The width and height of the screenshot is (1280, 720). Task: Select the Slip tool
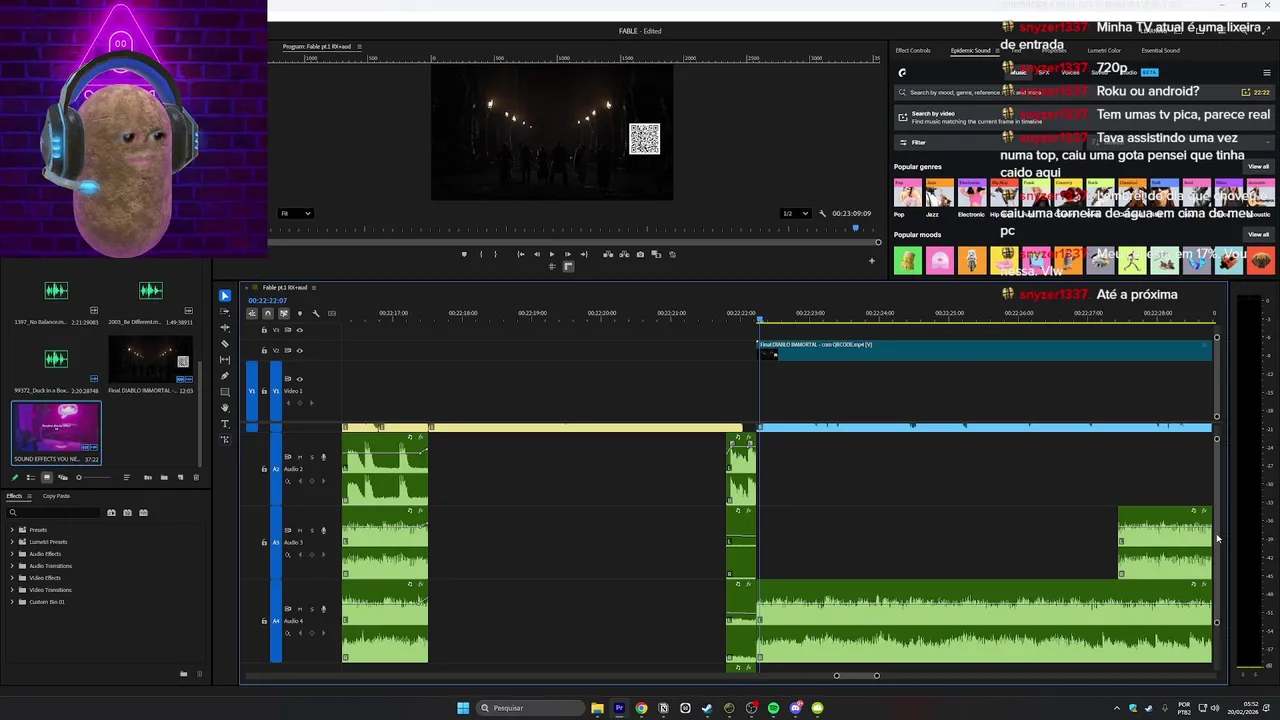click(225, 360)
